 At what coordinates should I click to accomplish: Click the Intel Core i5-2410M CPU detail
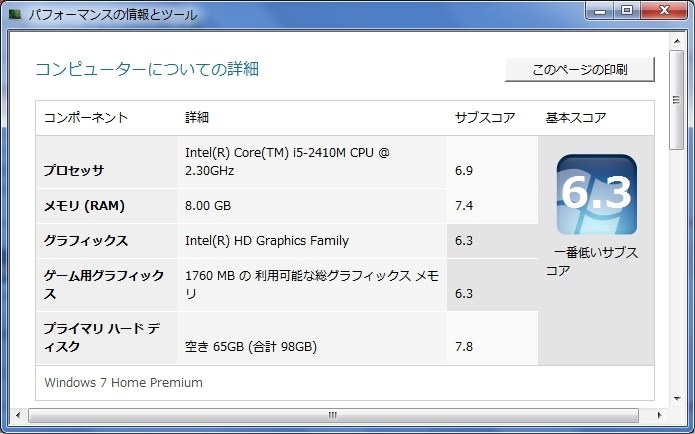(x=287, y=161)
